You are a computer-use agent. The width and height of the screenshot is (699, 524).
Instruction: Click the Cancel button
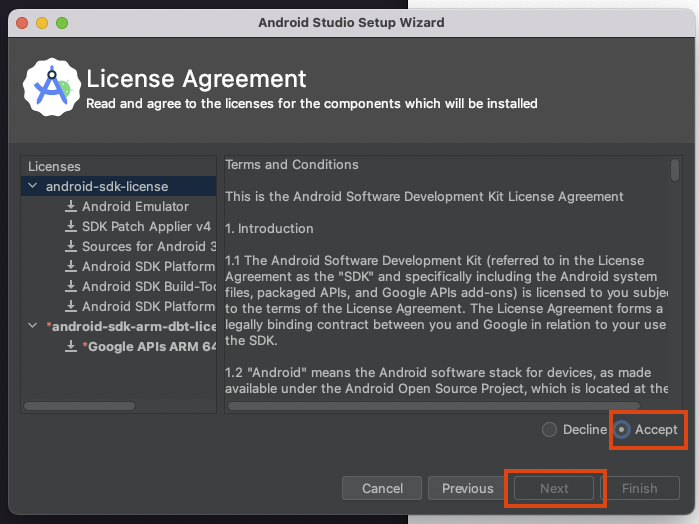point(382,488)
